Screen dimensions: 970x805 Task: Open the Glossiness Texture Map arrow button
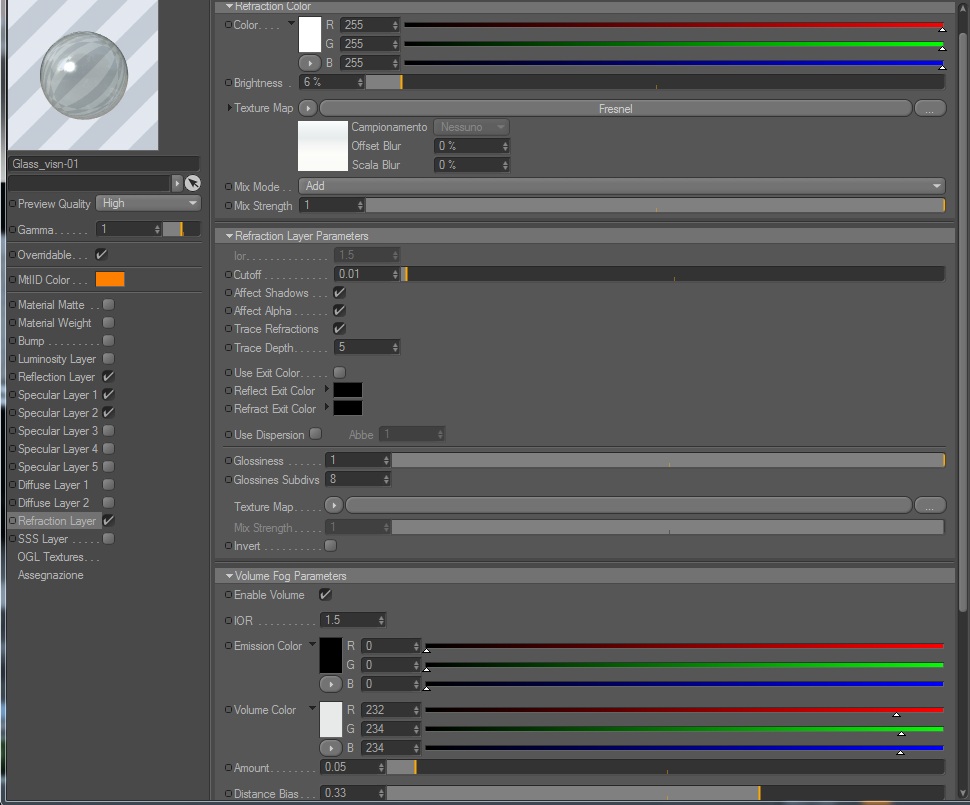coord(333,506)
